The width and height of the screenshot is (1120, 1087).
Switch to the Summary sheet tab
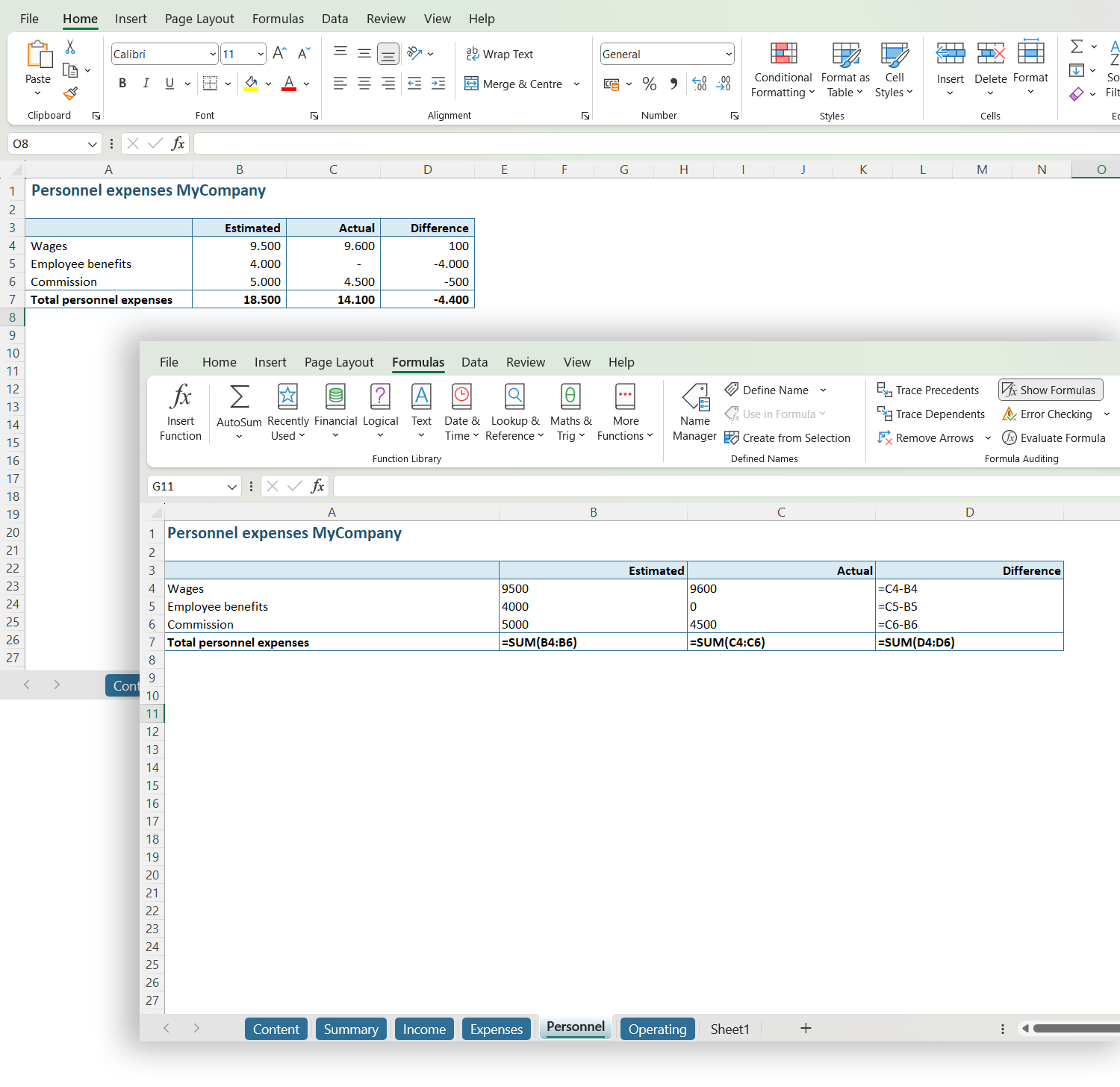[351, 1029]
